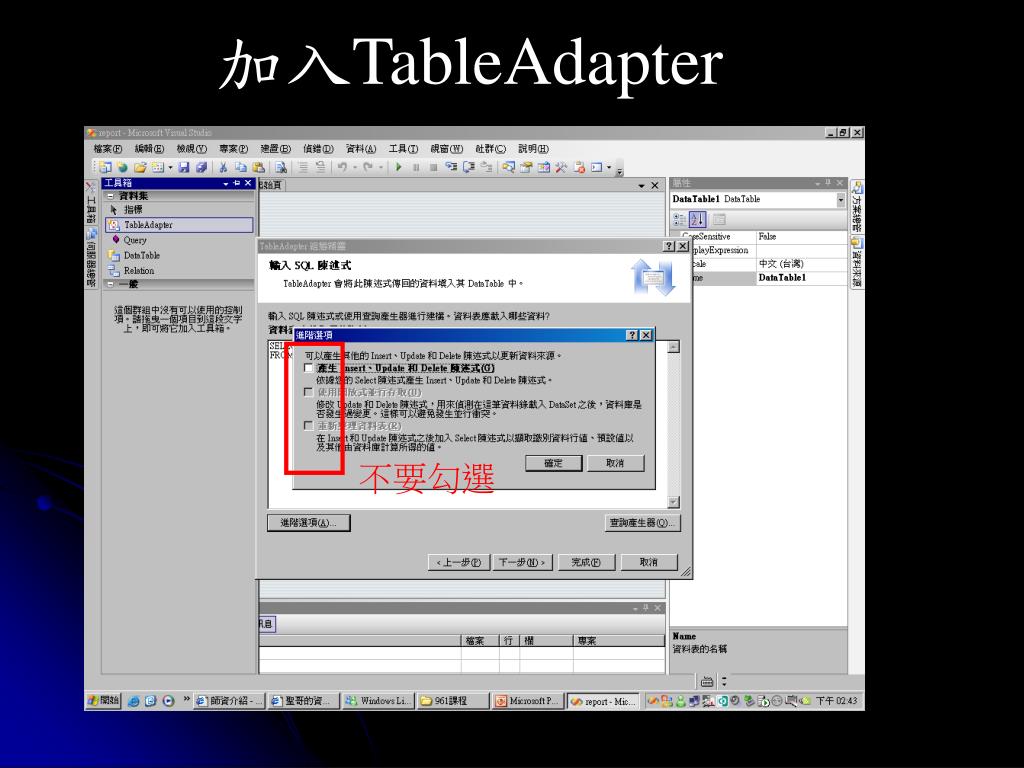Open the 工具箱 panel position dropdown arrow
The image size is (1024, 768).
(226, 184)
